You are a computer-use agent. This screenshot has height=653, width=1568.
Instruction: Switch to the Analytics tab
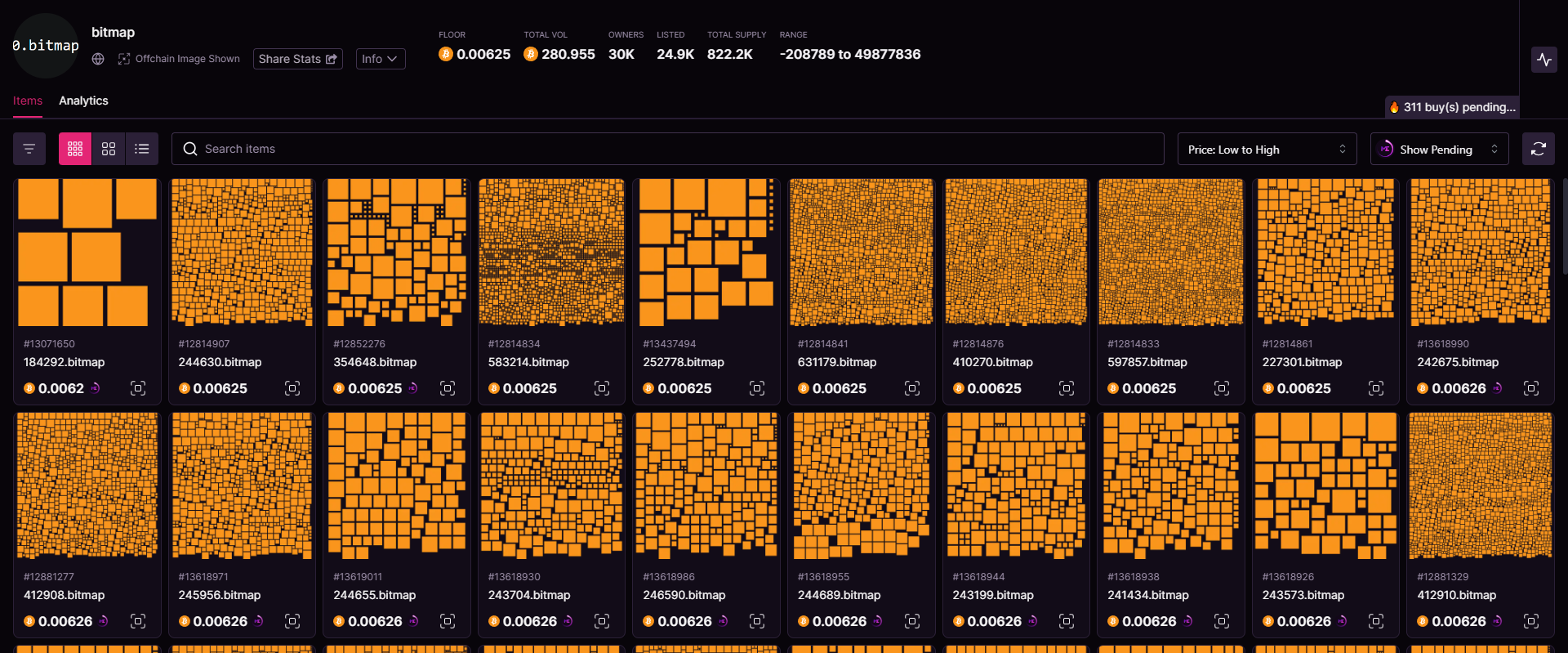click(83, 101)
